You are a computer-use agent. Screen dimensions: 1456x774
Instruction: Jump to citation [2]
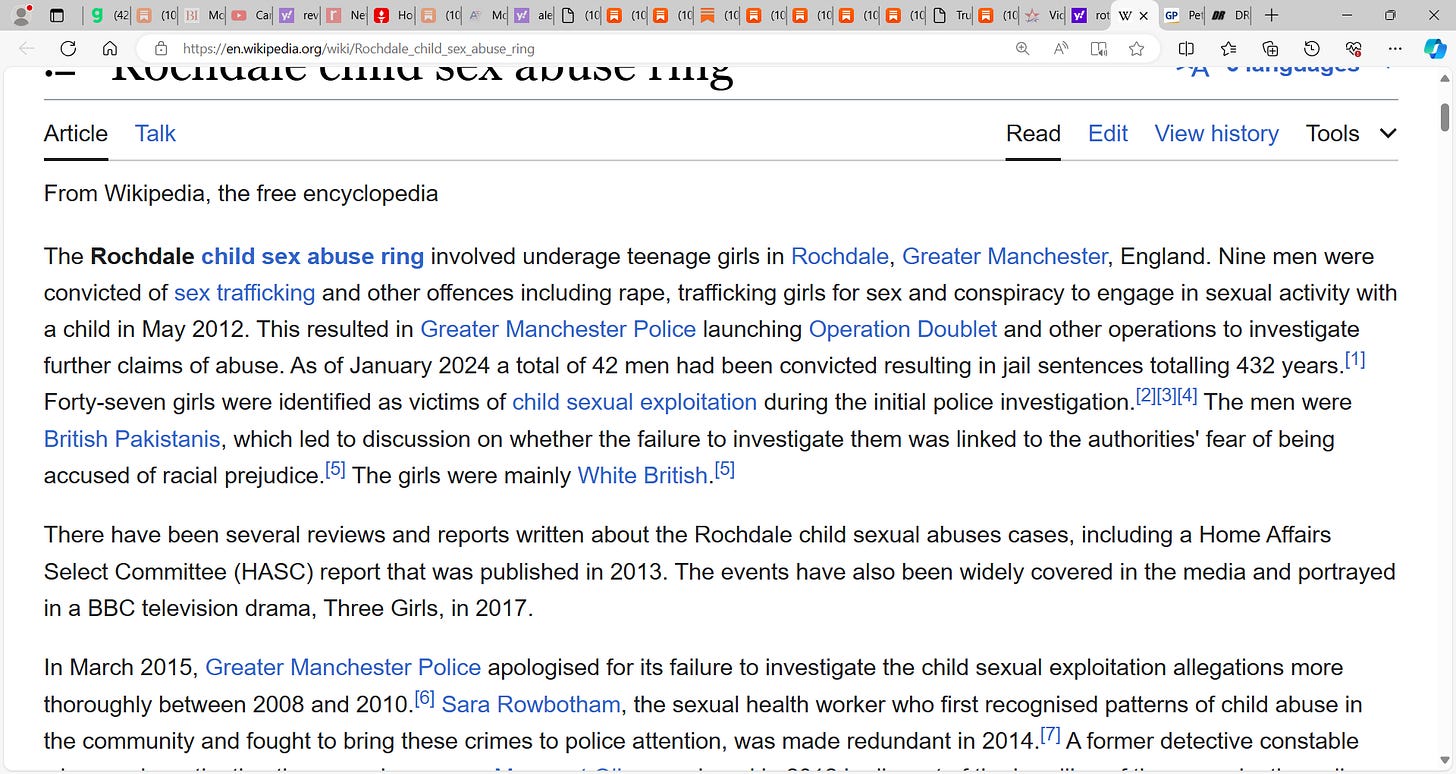coord(1146,396)
